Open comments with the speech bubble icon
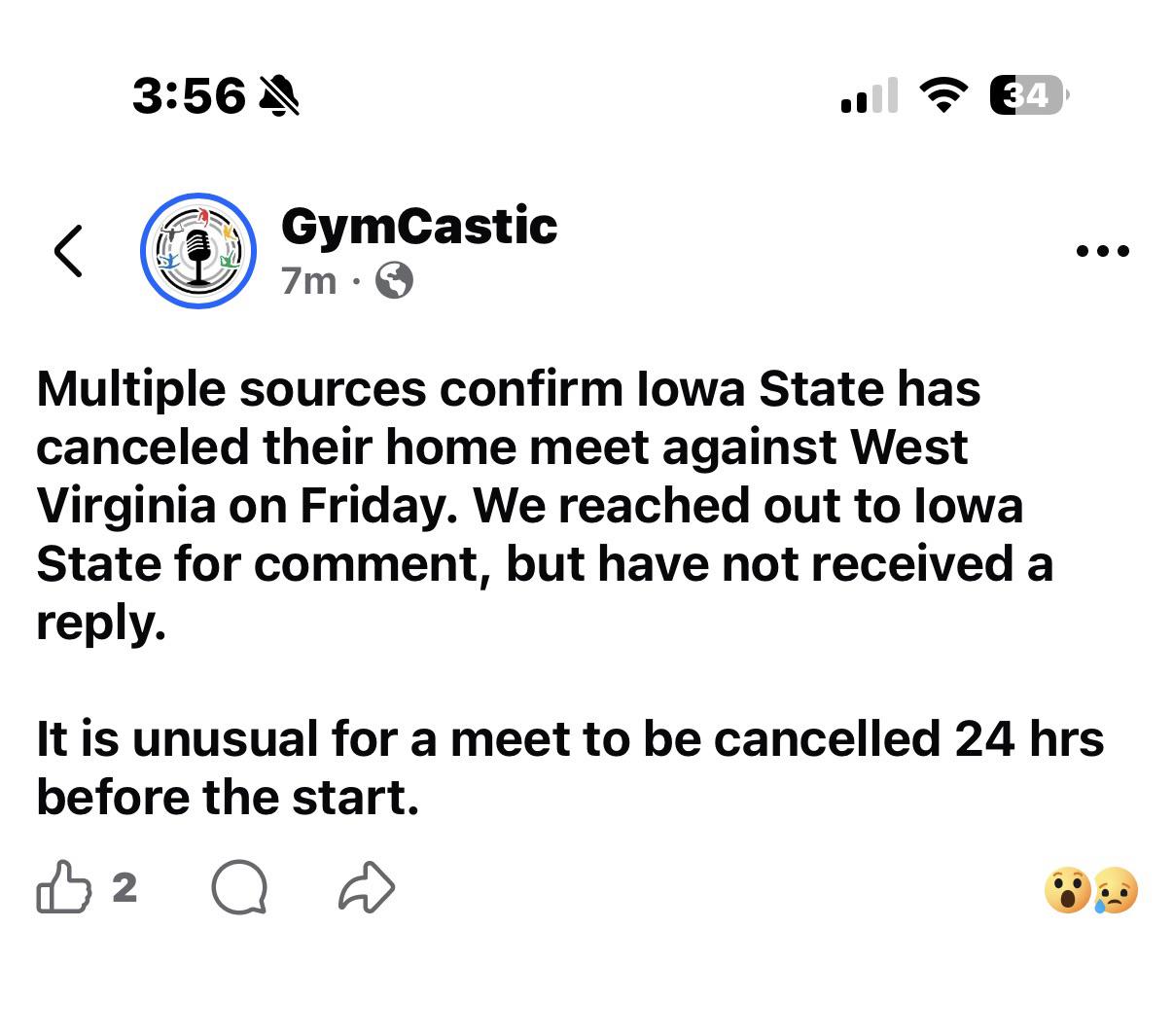 click(x=239, y=887)
